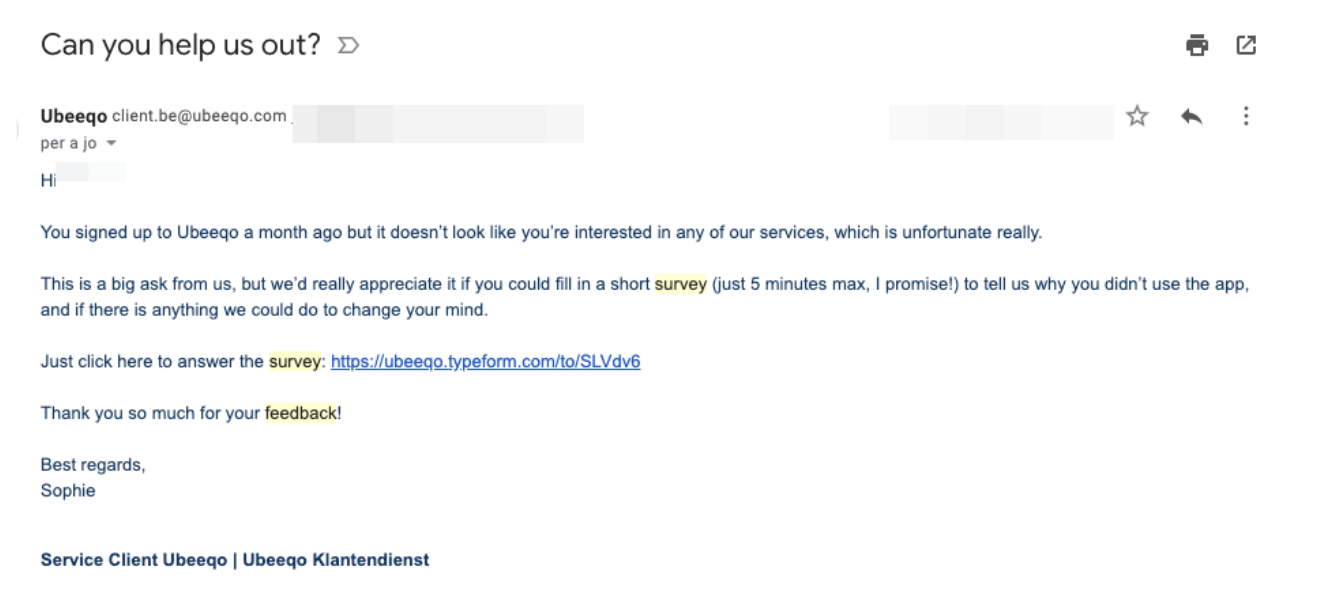The width and height of the screenshot is (1320, 598).
Task: Click the 'per a jo' recipient text
Action: 68,144
